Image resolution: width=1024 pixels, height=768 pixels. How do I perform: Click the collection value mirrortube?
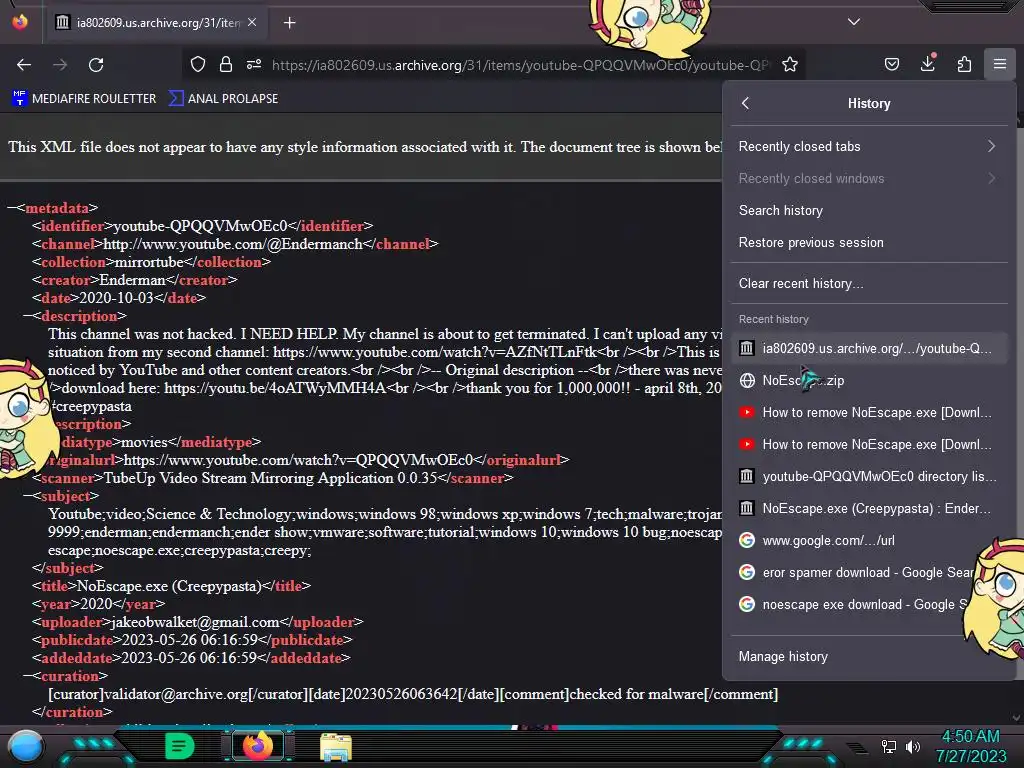click(150, 262)
